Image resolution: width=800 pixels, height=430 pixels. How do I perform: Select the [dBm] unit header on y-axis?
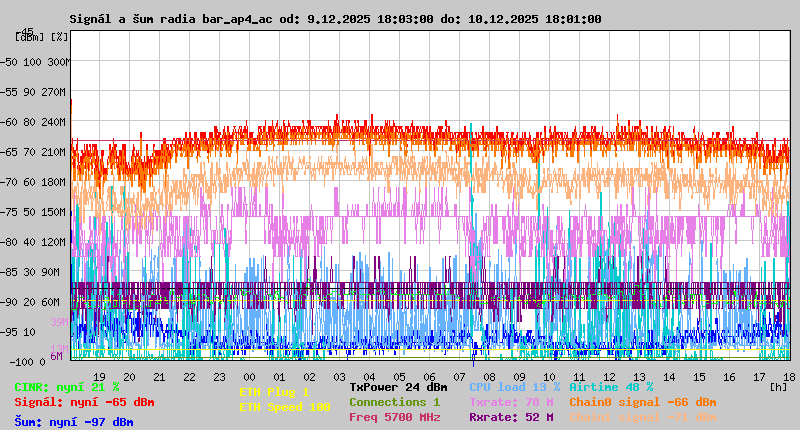30,36
